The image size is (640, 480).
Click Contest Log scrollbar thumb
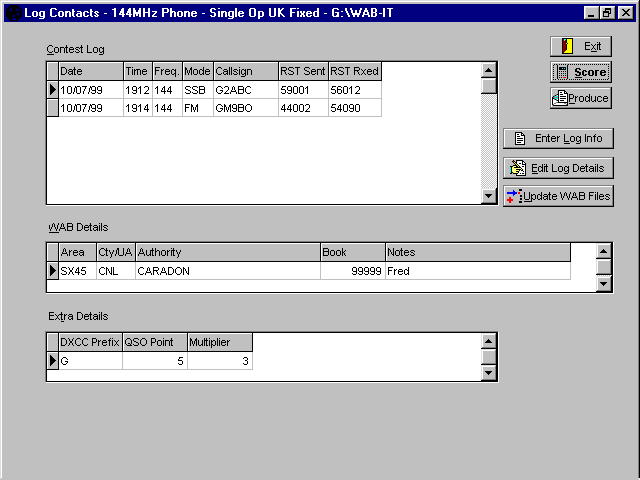[489, 86]
